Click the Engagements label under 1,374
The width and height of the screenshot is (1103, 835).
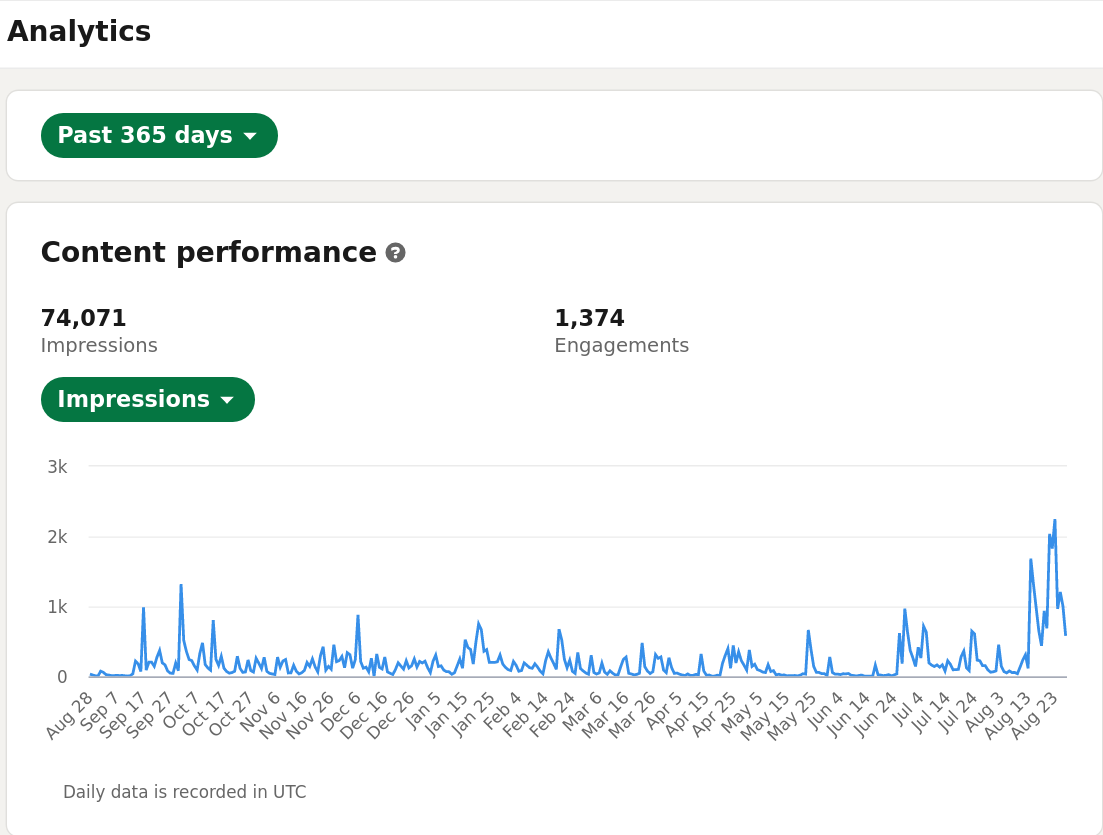(x=622, y=345)
